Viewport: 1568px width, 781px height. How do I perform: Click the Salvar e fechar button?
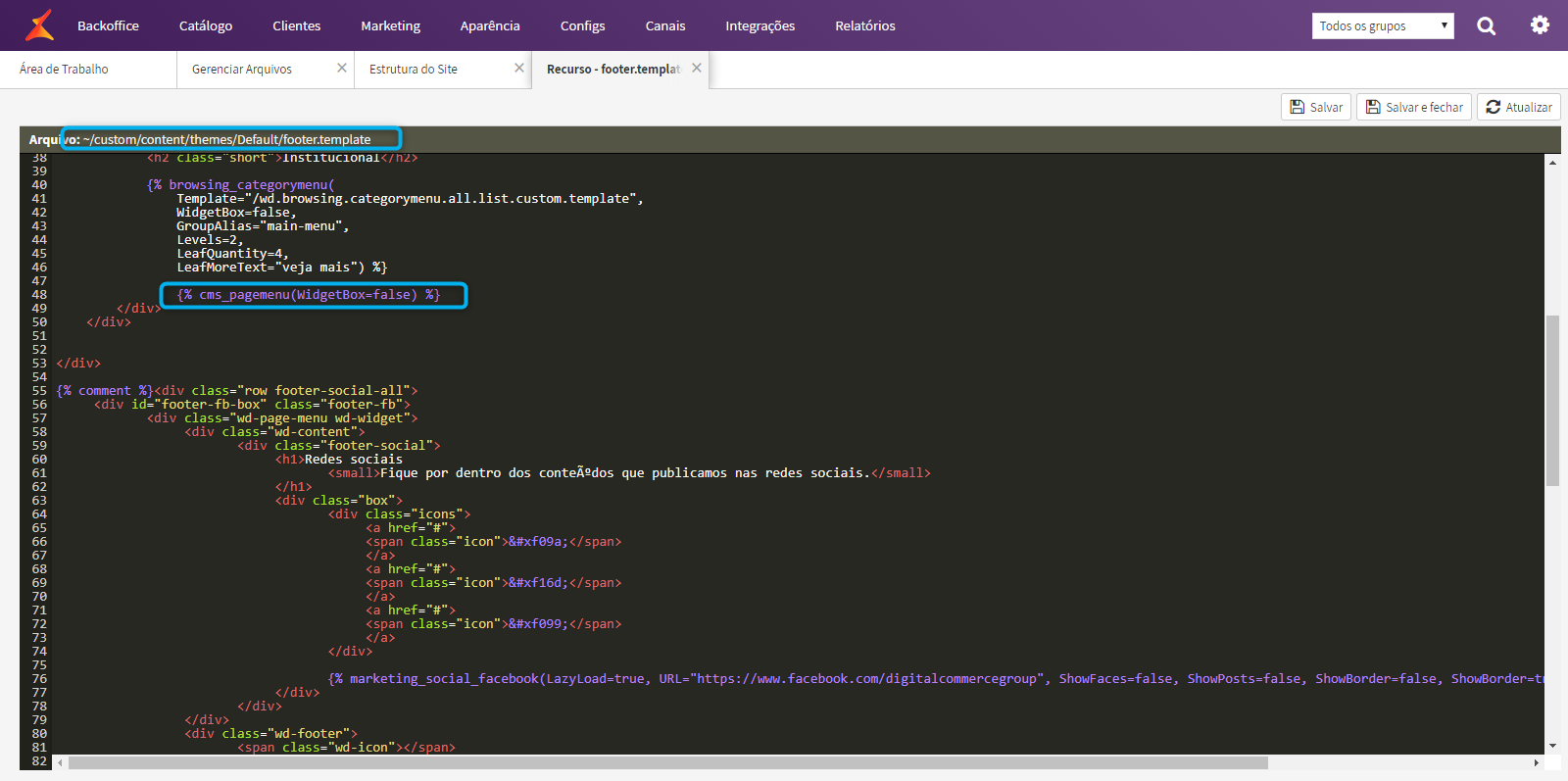click(x=1414, y=107)
